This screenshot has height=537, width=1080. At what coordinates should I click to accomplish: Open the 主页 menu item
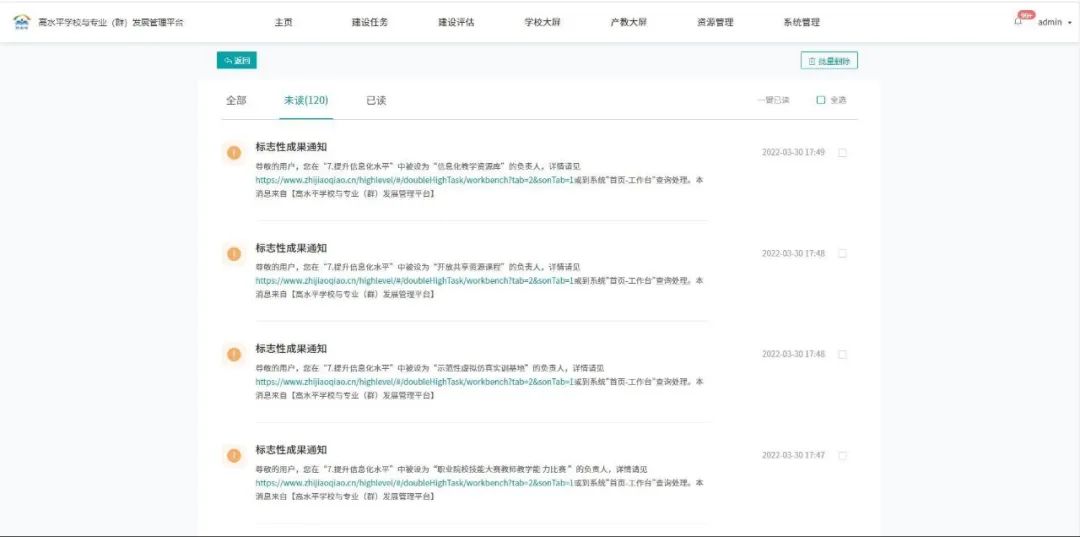tap(284, 22)
